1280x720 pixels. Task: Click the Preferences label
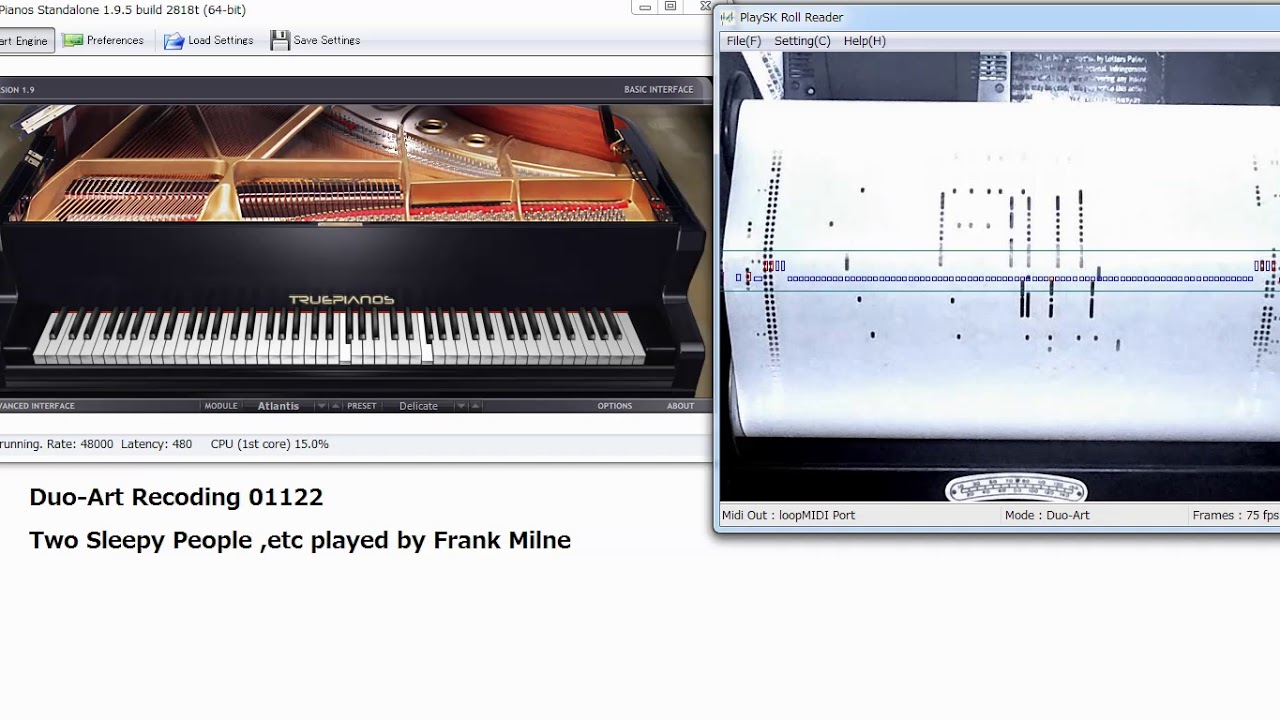tap(115, 40)
